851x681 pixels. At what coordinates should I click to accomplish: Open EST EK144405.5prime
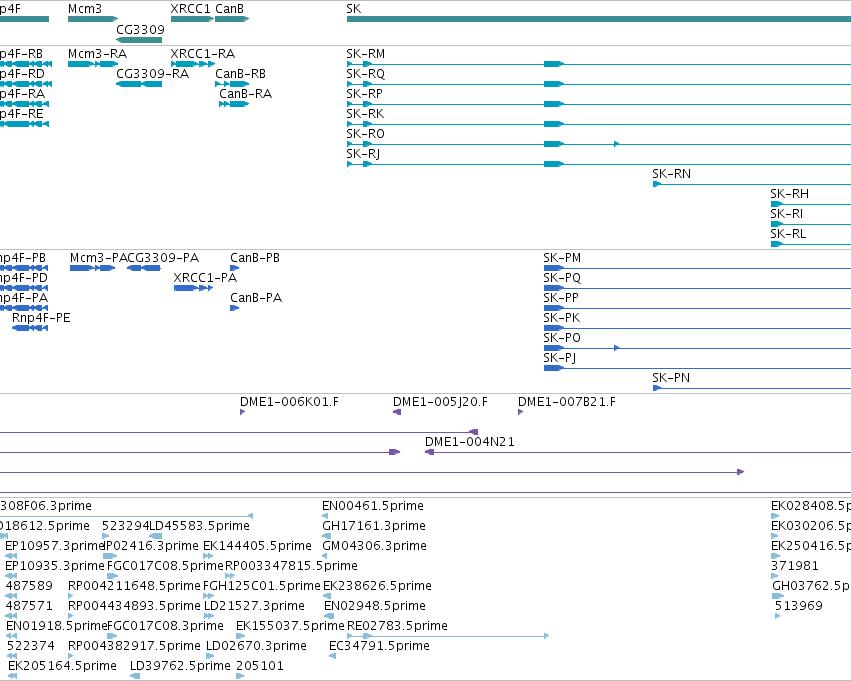[257, 546]
